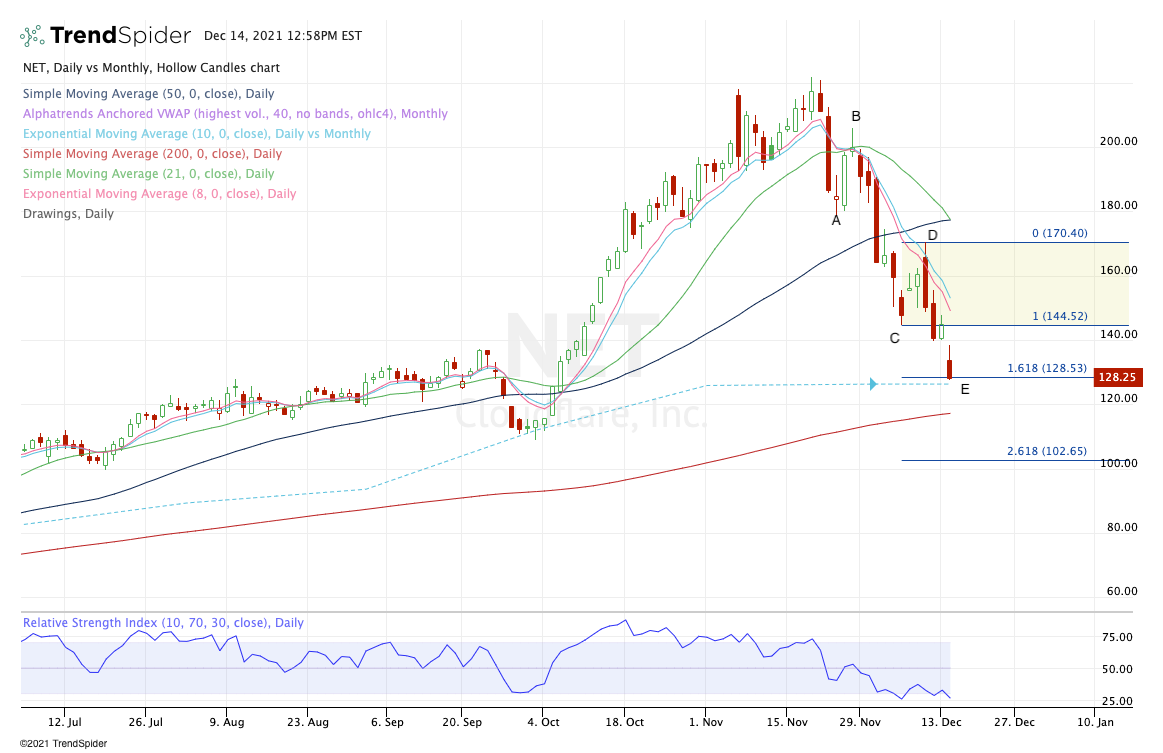Click the wave label 'B' annotation

pyautogui.click(x=856, y=116)
